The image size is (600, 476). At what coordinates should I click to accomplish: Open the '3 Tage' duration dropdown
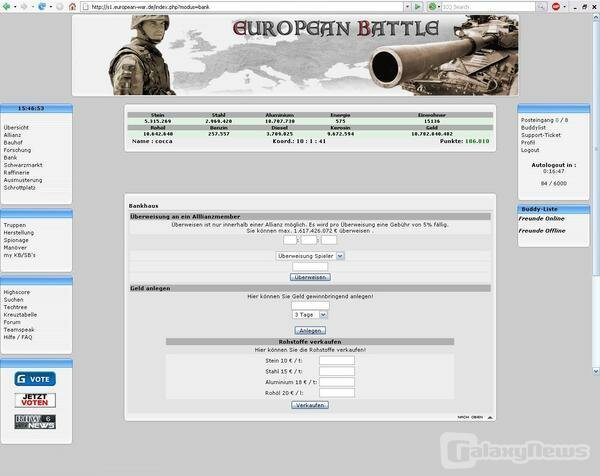[310, 315]
